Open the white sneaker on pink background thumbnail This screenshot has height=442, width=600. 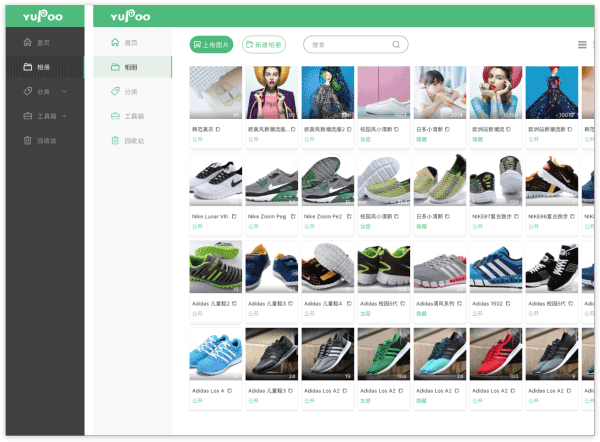point(384,93)
